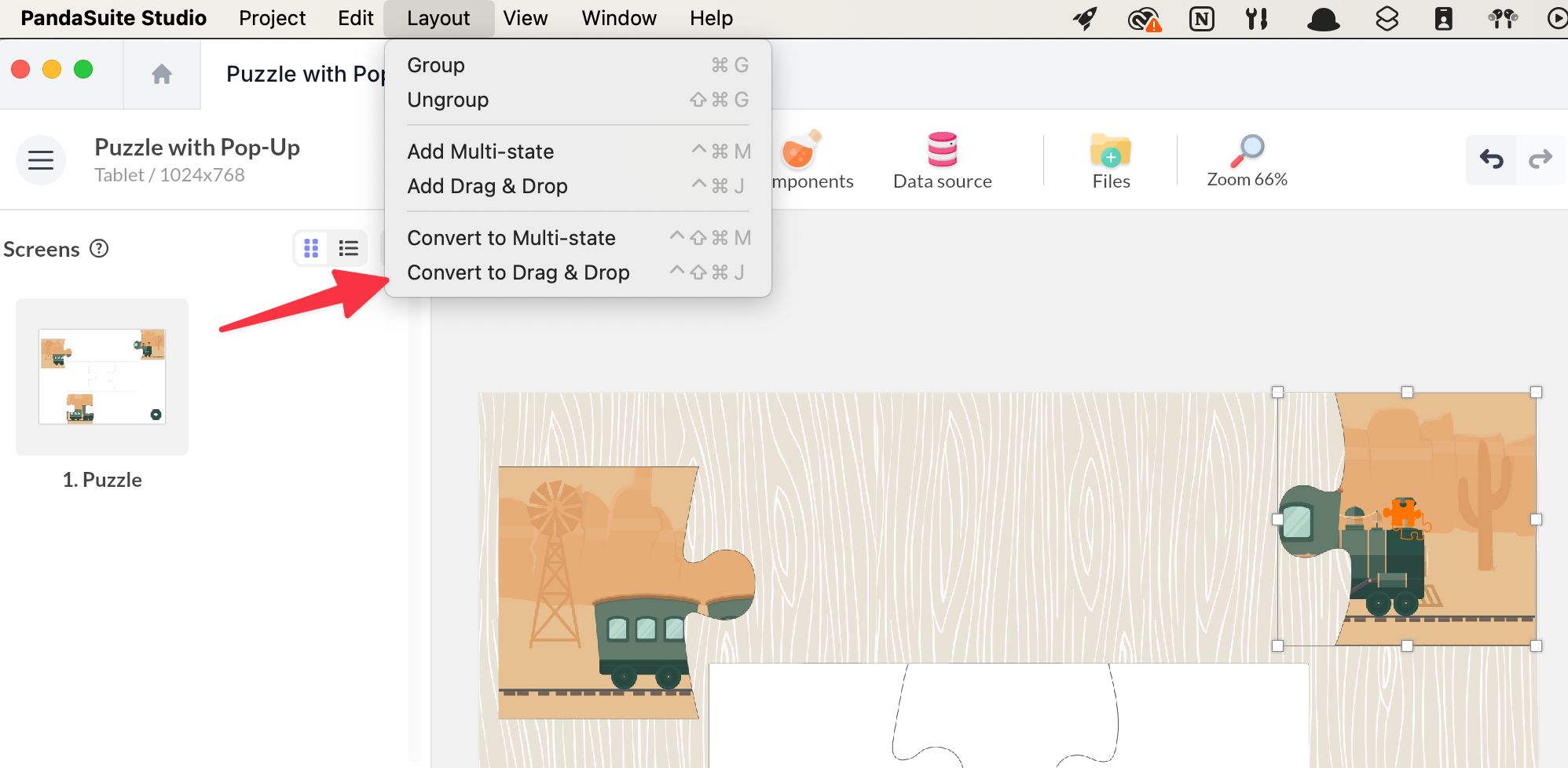Click the Zoom 66% magnifier
Image resolution: width=1568 pixels, height=768 pixels.
(x=1247, y=160)
